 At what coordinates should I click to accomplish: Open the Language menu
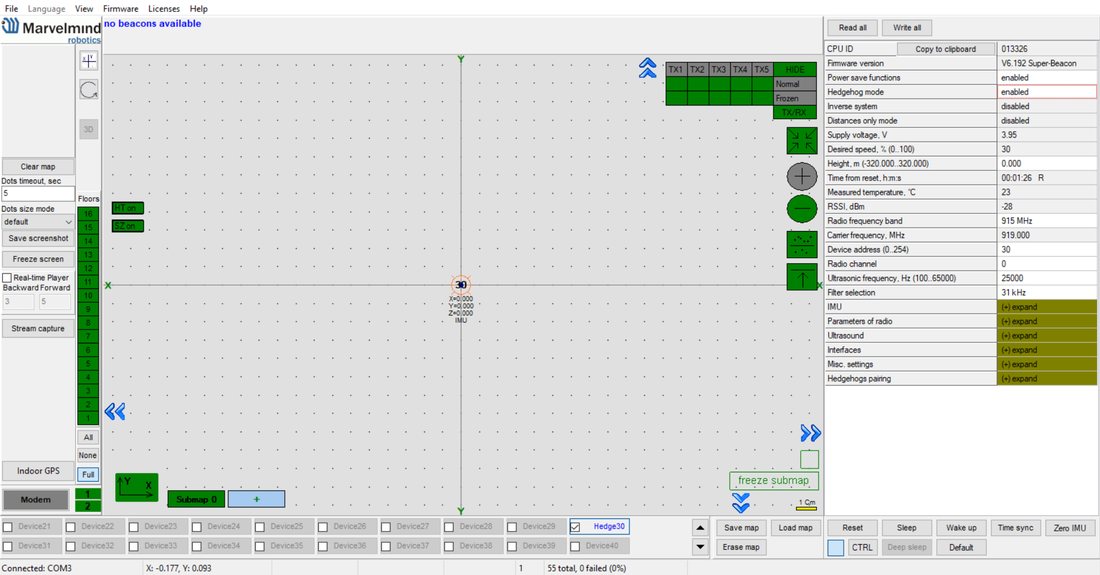46,8
